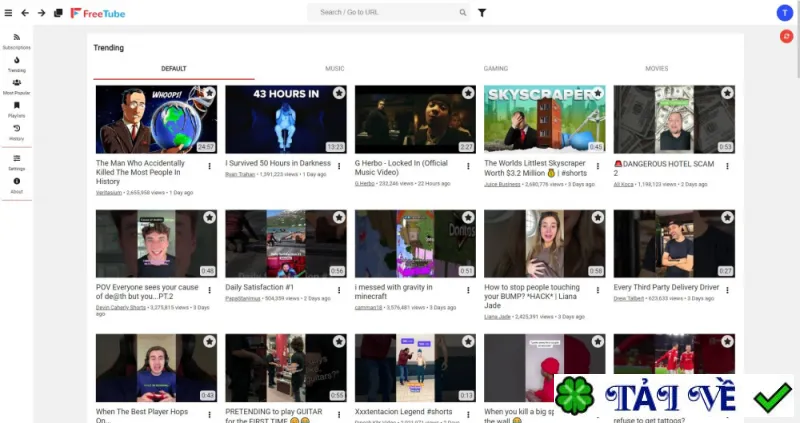This screenshot has width=800, height=423.
Task: Favorite 'The Man Who Accidentally Killed' video star
Action: pyautogui.click(x=210, y=93)
